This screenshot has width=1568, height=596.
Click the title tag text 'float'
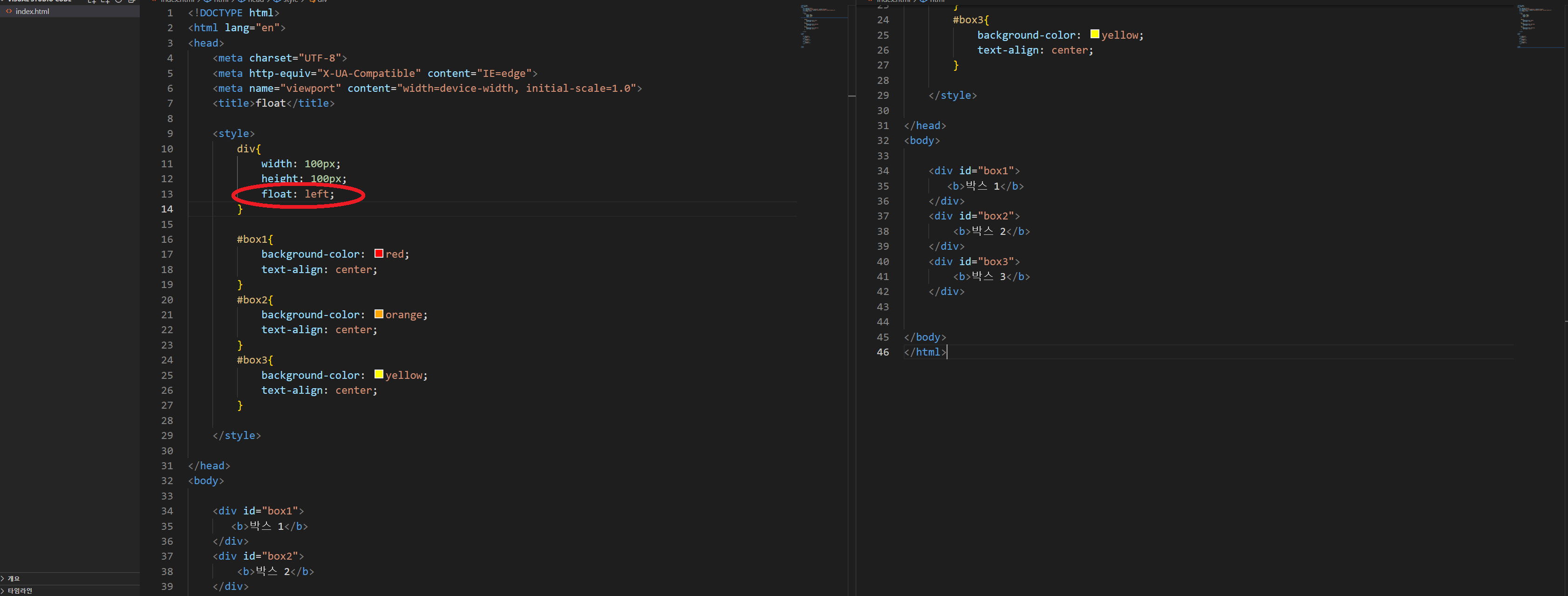point(270,103)
